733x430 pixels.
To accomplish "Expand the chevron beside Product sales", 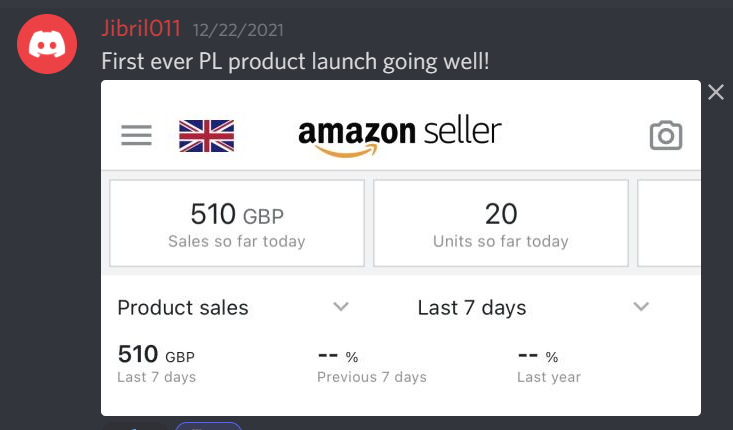I will [x=341, y=306].
